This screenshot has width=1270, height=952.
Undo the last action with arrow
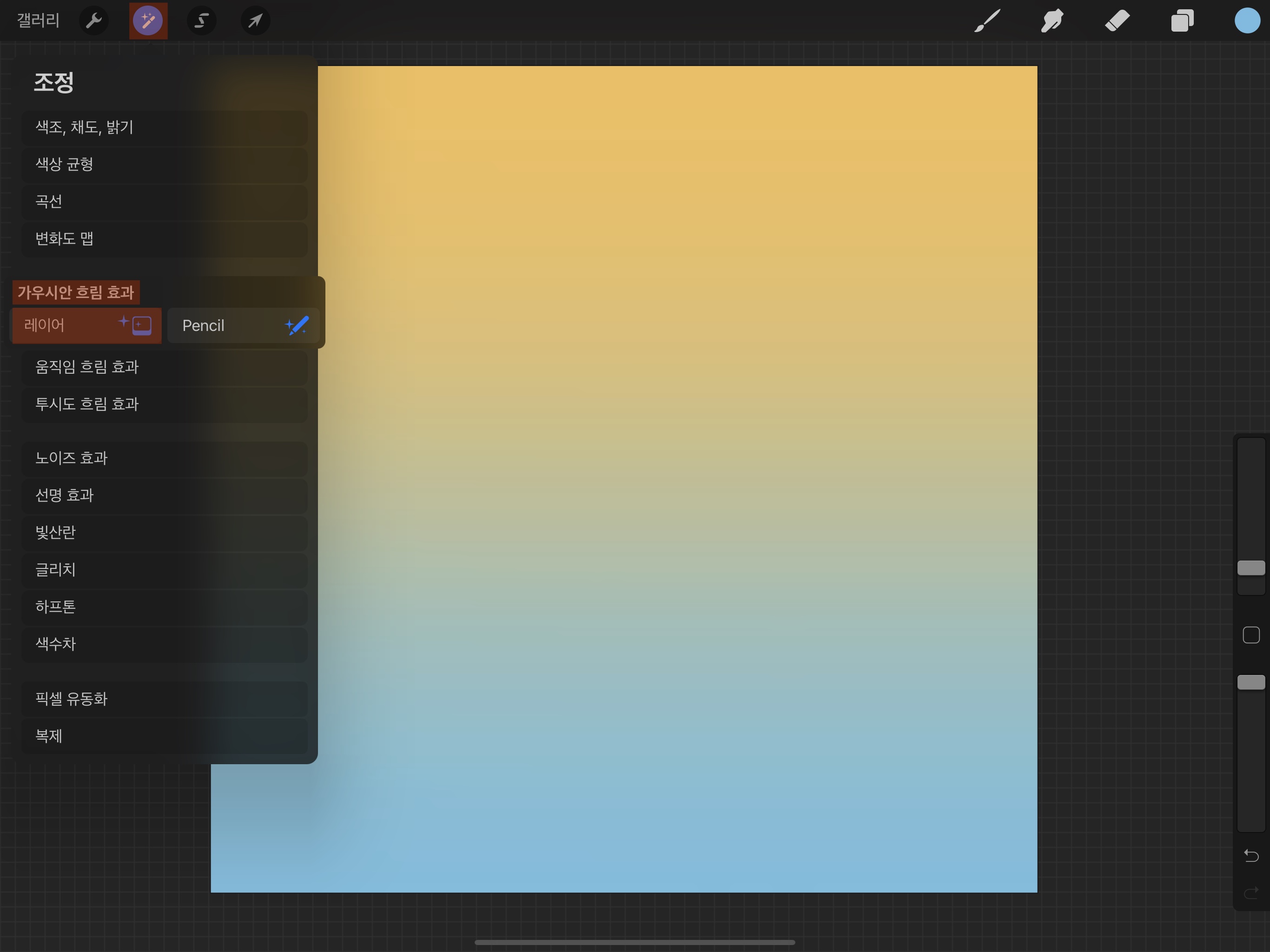tap(1251, 855)
